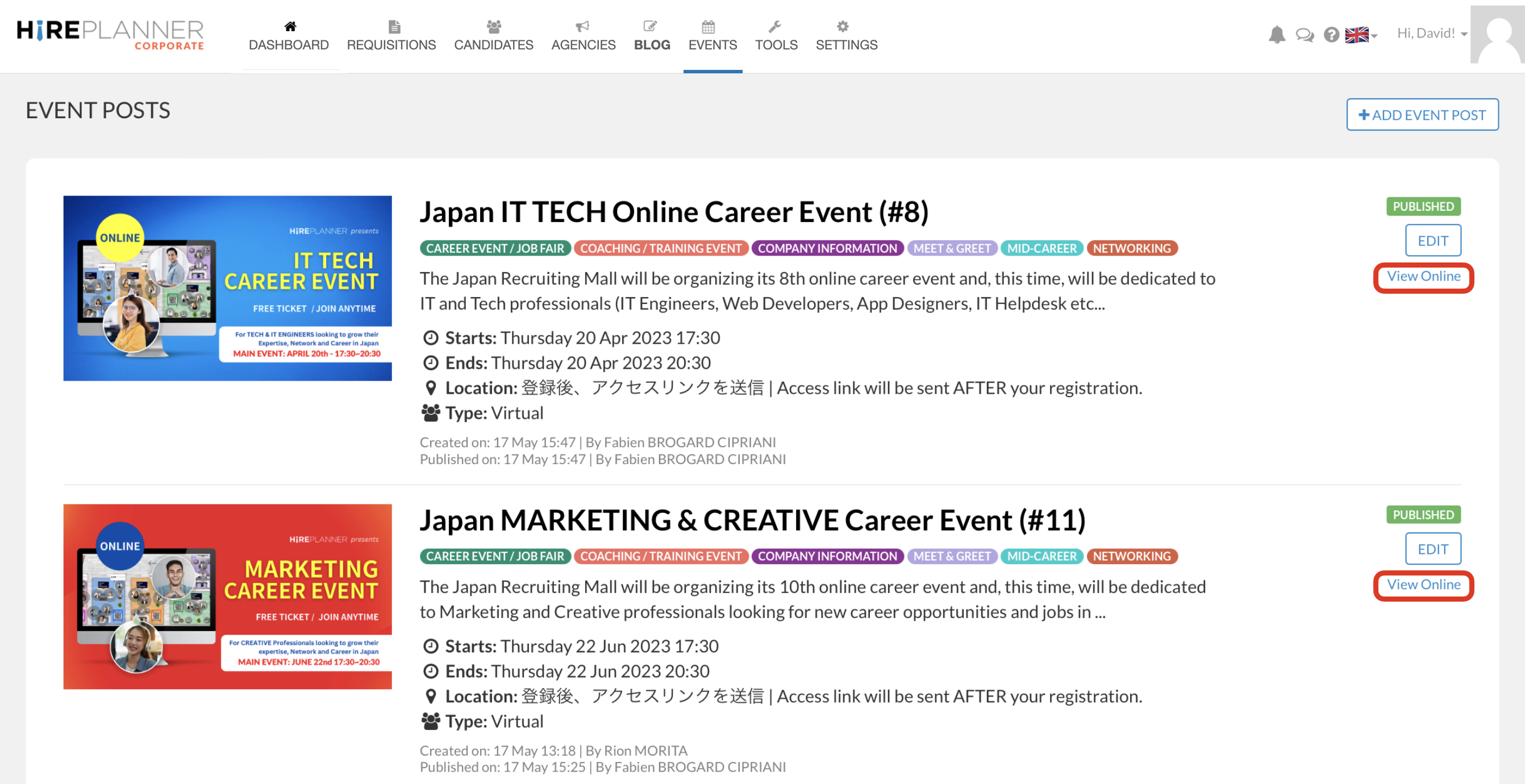1525x784 pixels.
Task: Click the Add Event Post button
Action: coord(1422,115)
